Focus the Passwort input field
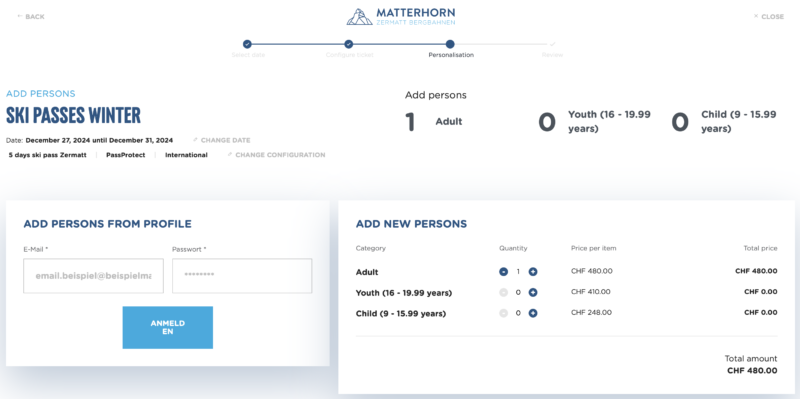This screenshot has height=399, width=800. [x=242, y=276]
